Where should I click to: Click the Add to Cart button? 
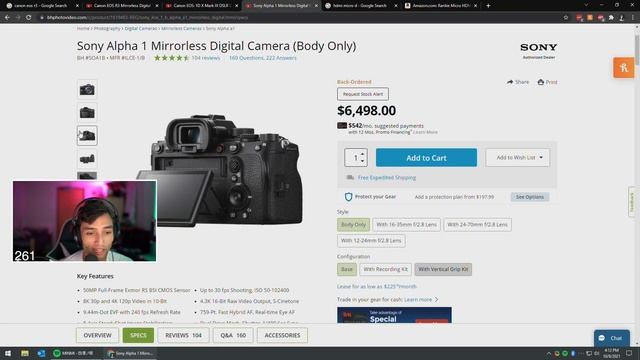426,158
